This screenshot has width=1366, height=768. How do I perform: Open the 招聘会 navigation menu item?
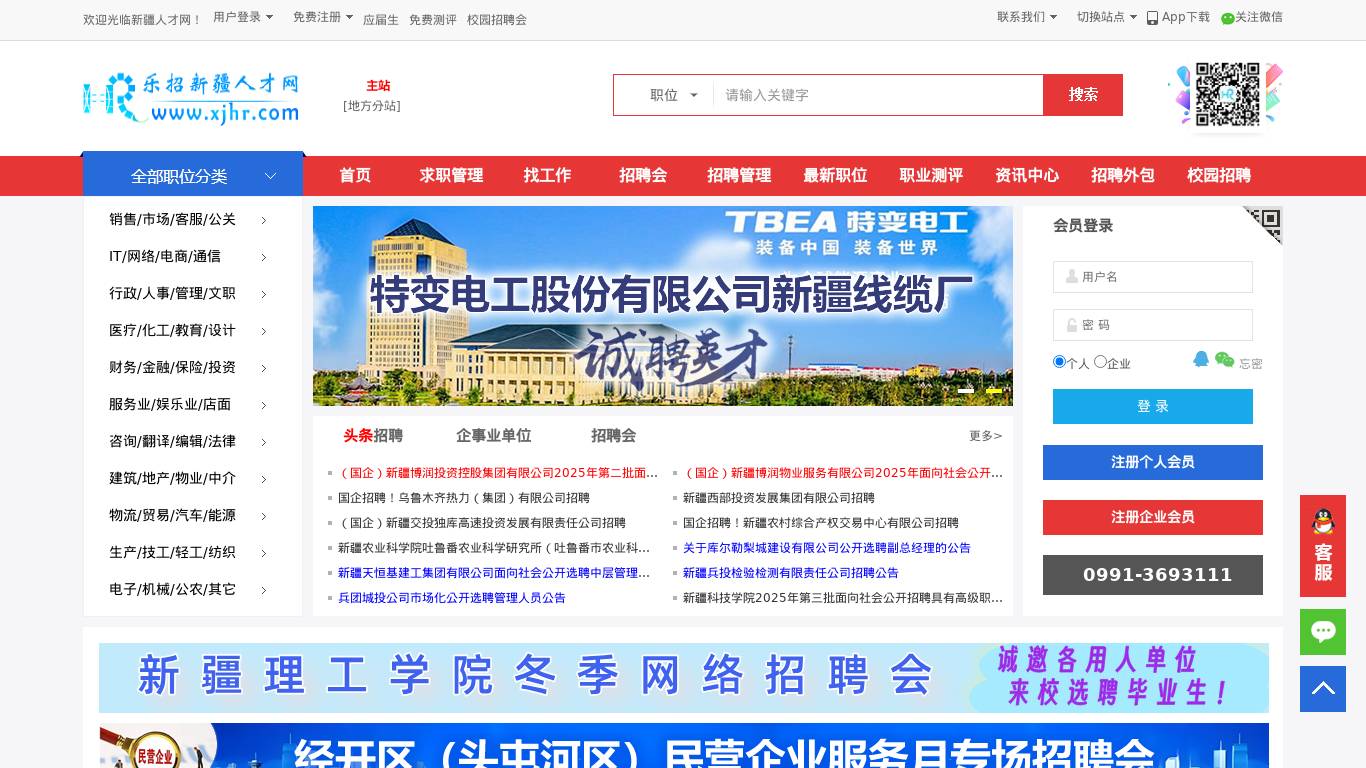coord(643,176)
